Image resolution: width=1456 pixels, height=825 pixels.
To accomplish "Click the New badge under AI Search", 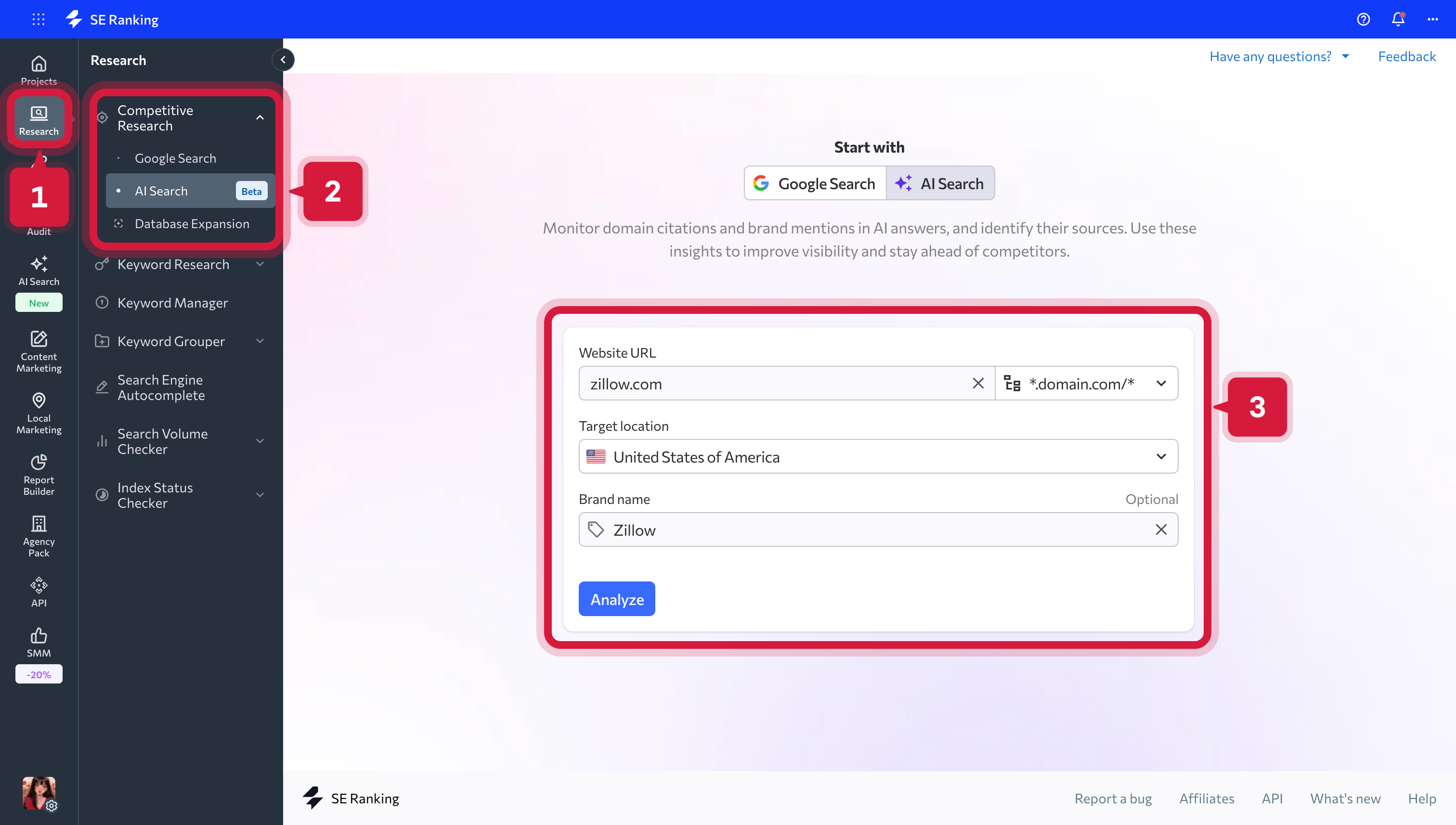I will pyautogui.click(x=39, y=303).
